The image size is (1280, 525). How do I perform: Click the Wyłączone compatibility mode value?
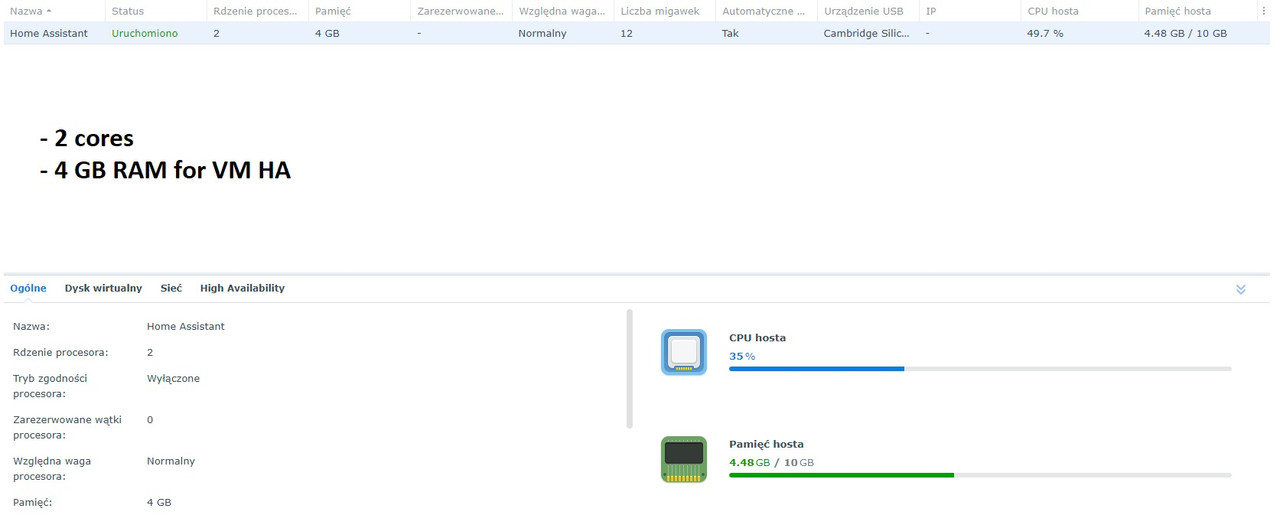coord(173,378)
